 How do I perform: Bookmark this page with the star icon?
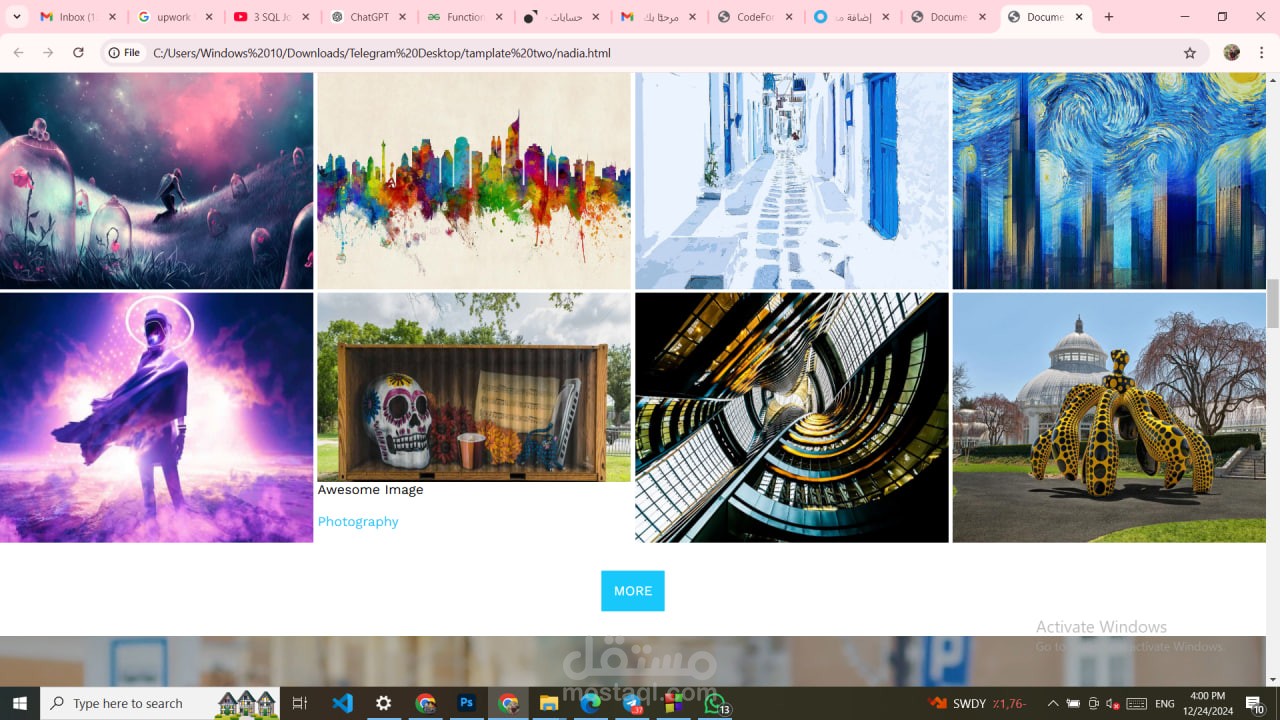pyautogui.click(x=1190, y=53)
